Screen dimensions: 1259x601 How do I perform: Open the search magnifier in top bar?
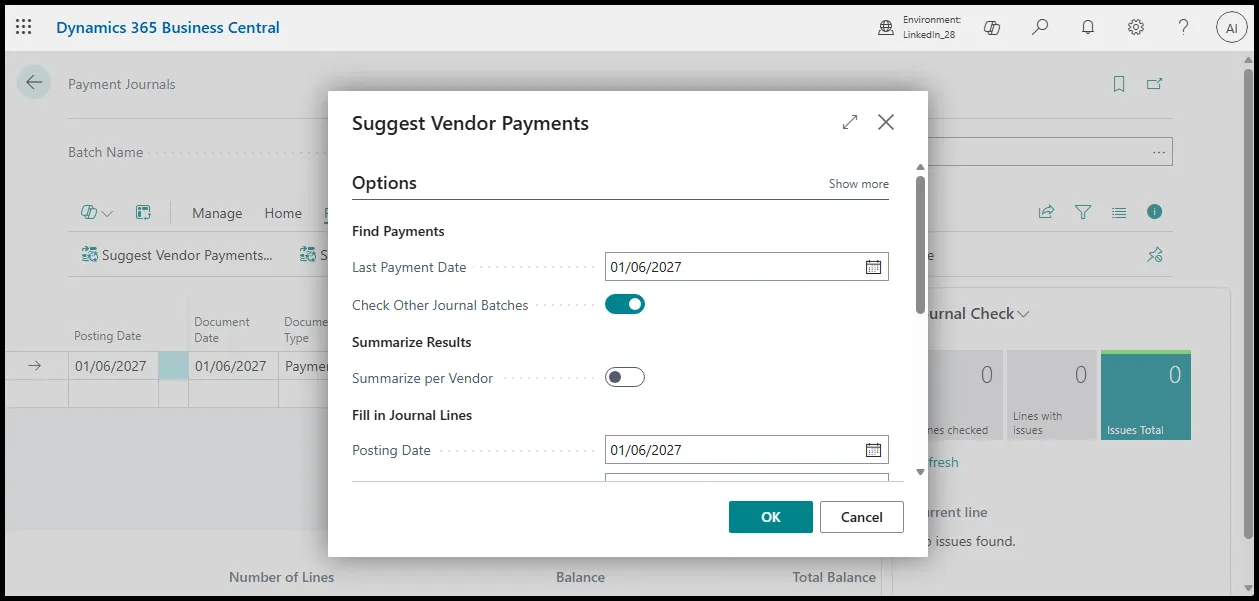[x=1040, y=28]
